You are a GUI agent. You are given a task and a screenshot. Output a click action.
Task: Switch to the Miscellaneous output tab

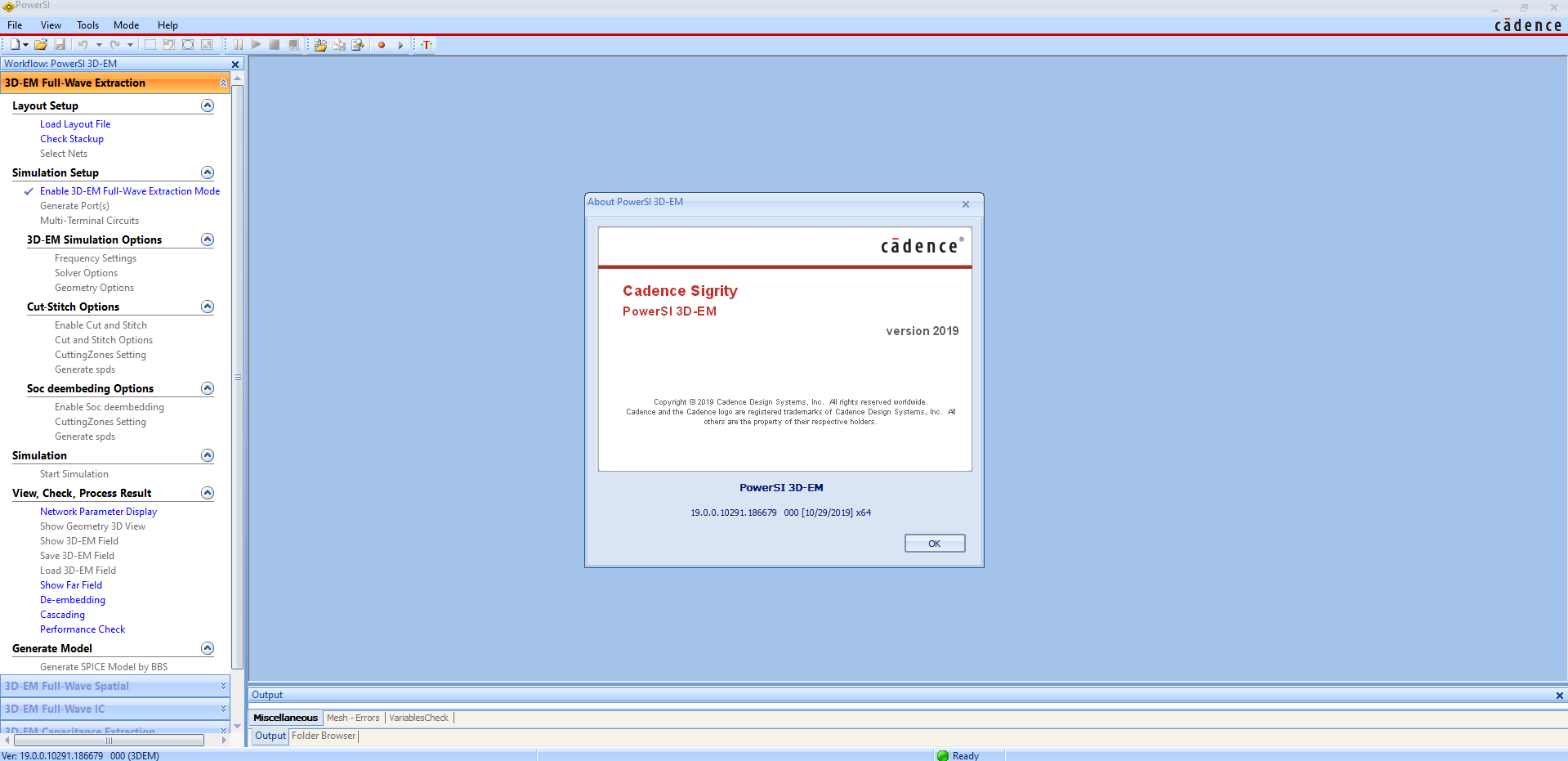pos(285,718)
